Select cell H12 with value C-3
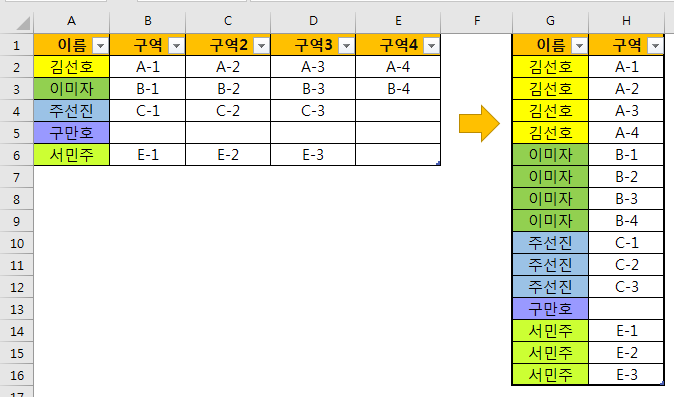This screenshot has height=397, width=674. (x=626, y=287)
